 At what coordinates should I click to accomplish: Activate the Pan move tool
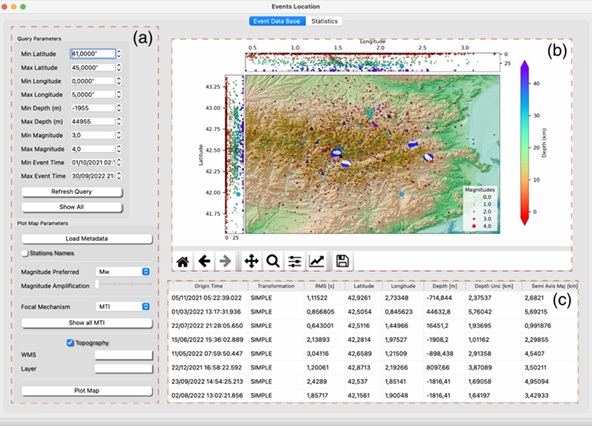pos(251,262)
